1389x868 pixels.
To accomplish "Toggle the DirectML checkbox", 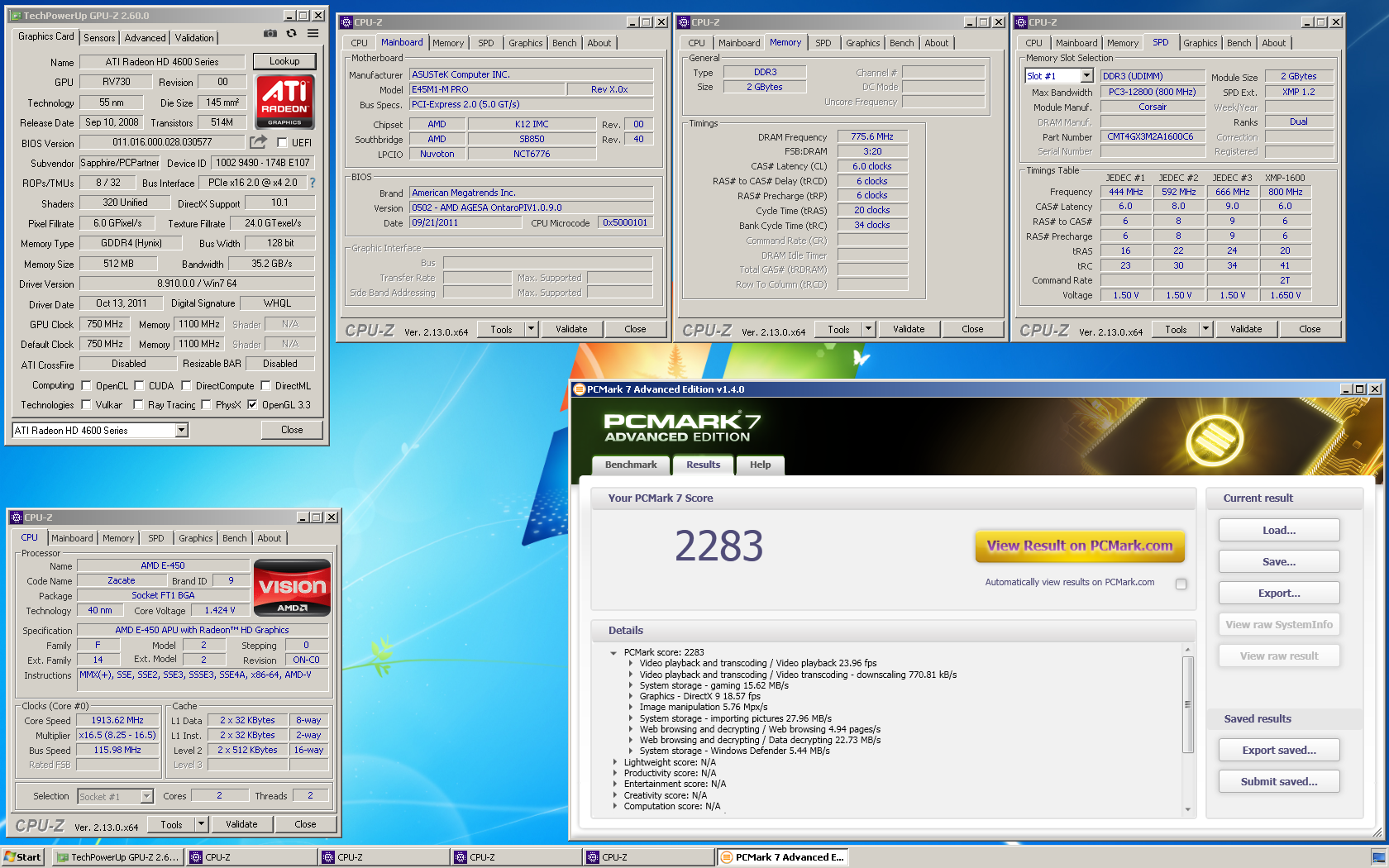I will (x=265, y=385).
